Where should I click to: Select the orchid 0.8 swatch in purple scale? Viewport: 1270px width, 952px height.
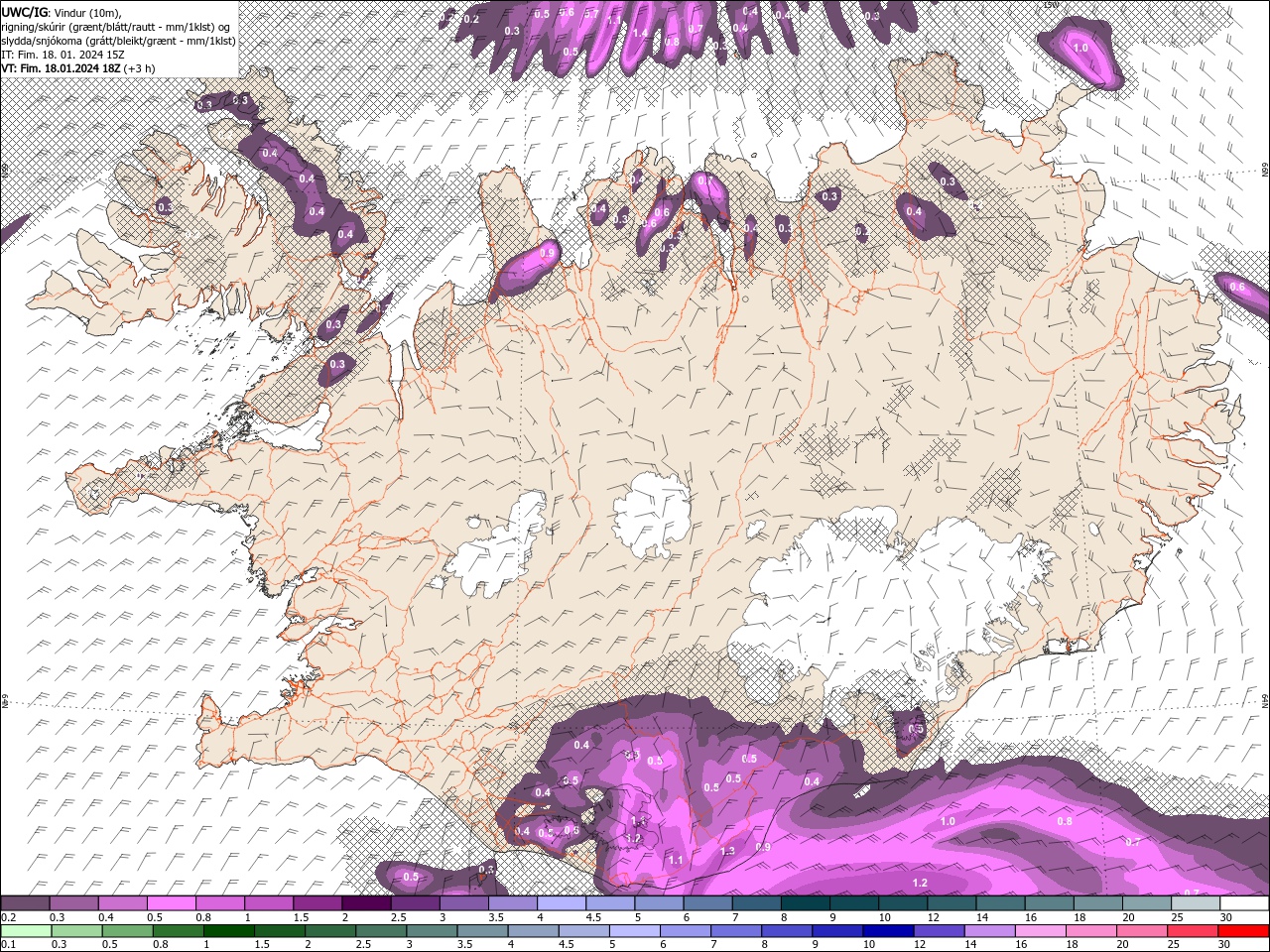219,903
